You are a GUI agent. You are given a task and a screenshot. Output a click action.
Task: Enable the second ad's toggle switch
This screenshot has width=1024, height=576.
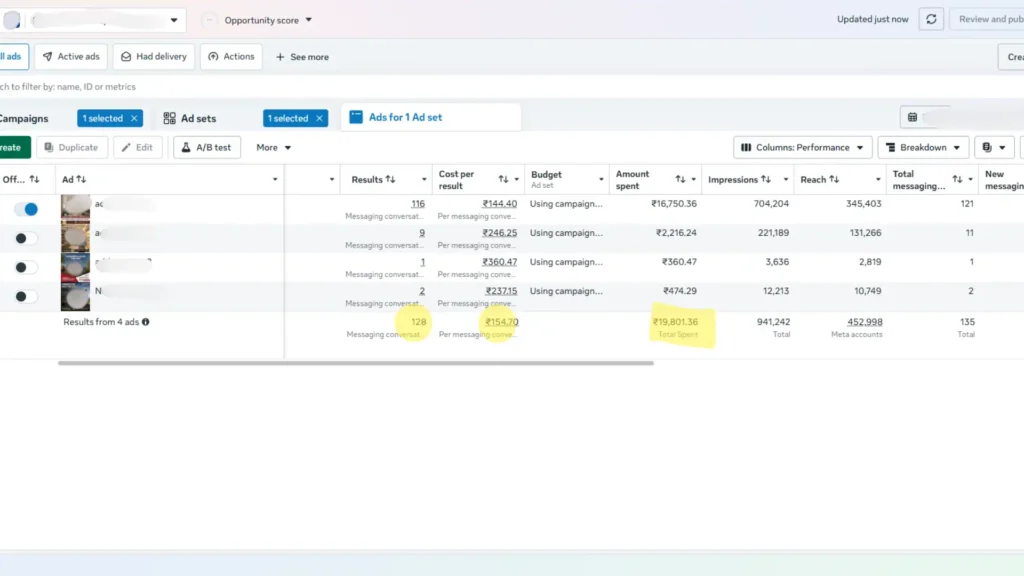pyautogui.click(x=27, y=238)
